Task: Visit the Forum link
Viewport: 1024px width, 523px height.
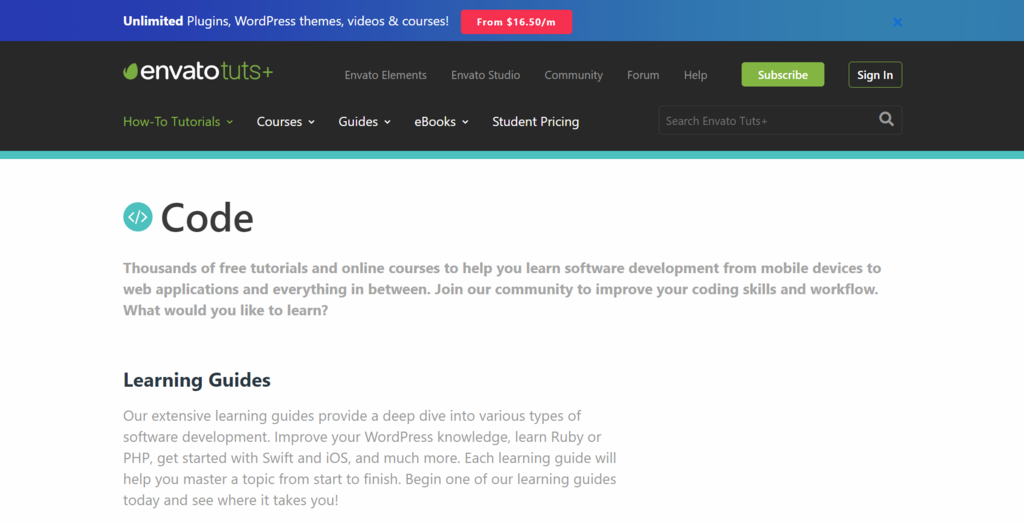Action: click(643, 75)
